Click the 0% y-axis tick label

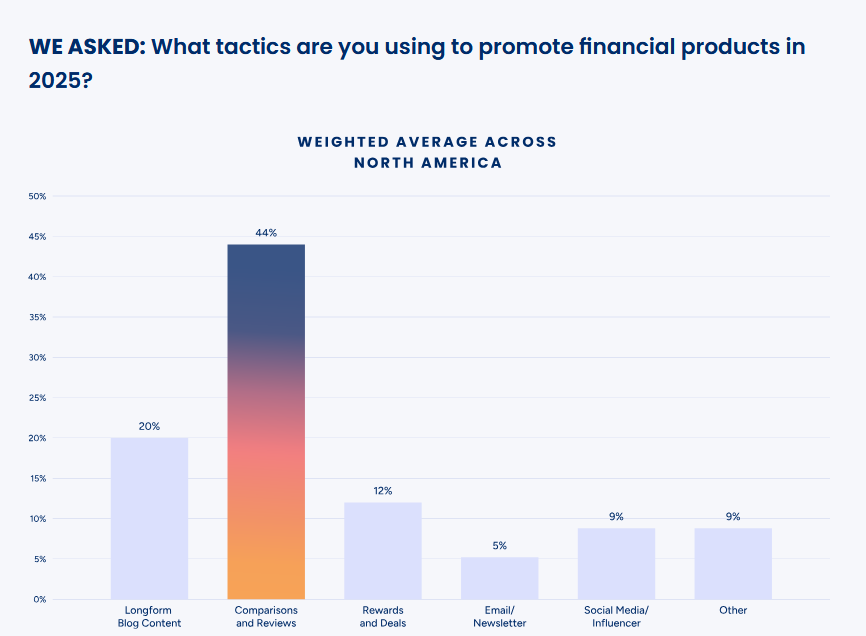coord(40,599)
